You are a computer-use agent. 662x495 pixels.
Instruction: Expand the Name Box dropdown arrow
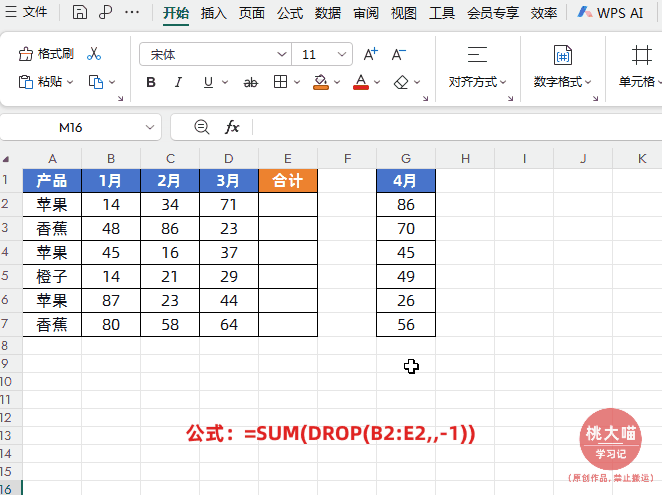click(x=149, y=127)
